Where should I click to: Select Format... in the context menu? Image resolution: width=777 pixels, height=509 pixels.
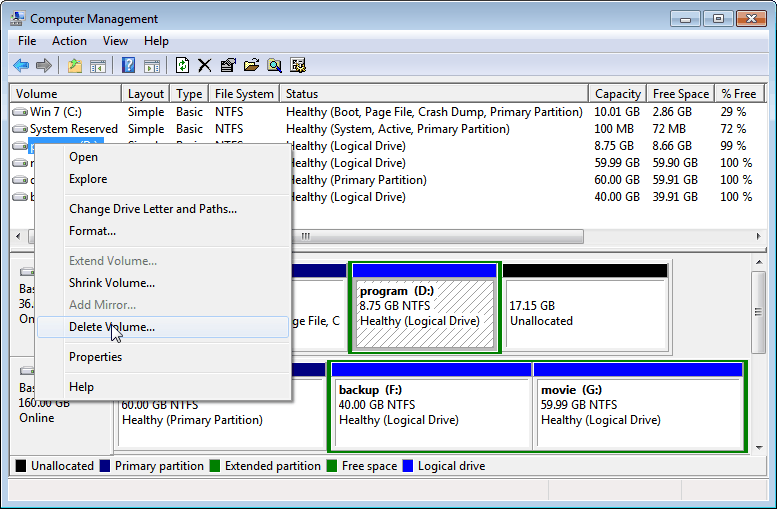(163, 231)
